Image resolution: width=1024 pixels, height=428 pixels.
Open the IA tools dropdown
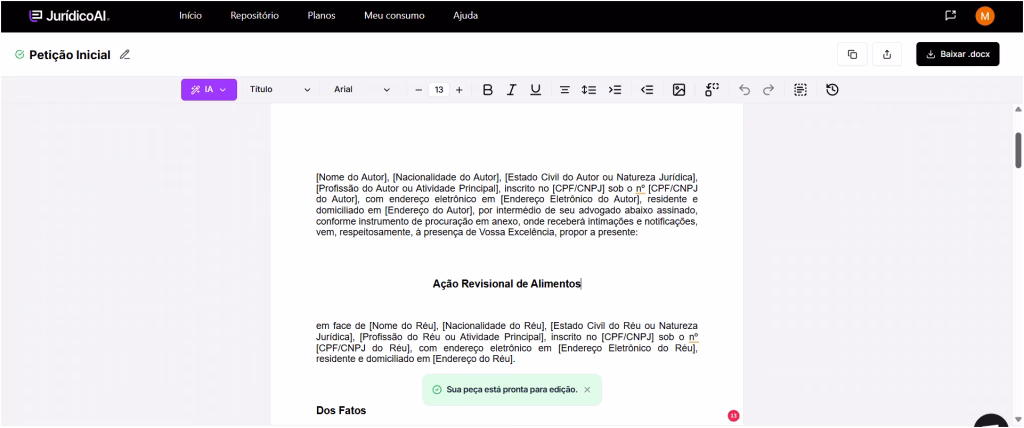[209, 90]
